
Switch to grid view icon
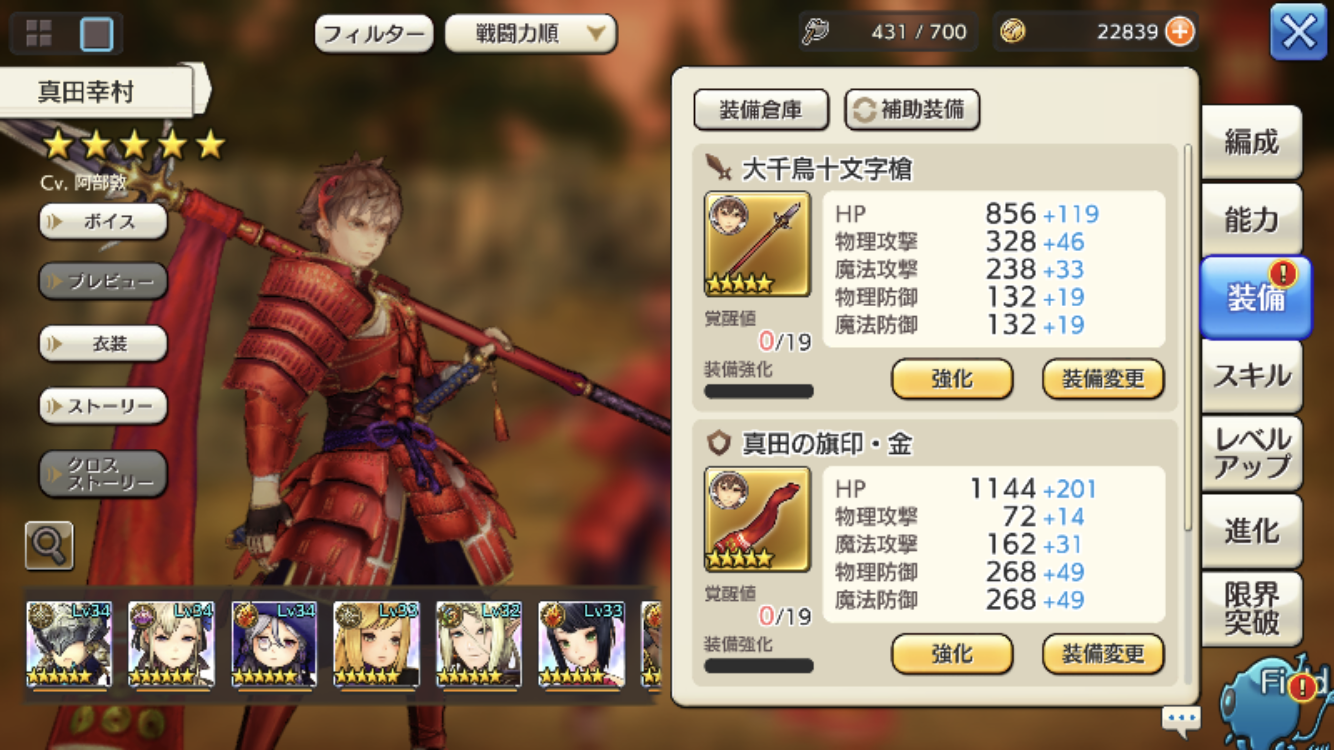(x=39, y=33)
